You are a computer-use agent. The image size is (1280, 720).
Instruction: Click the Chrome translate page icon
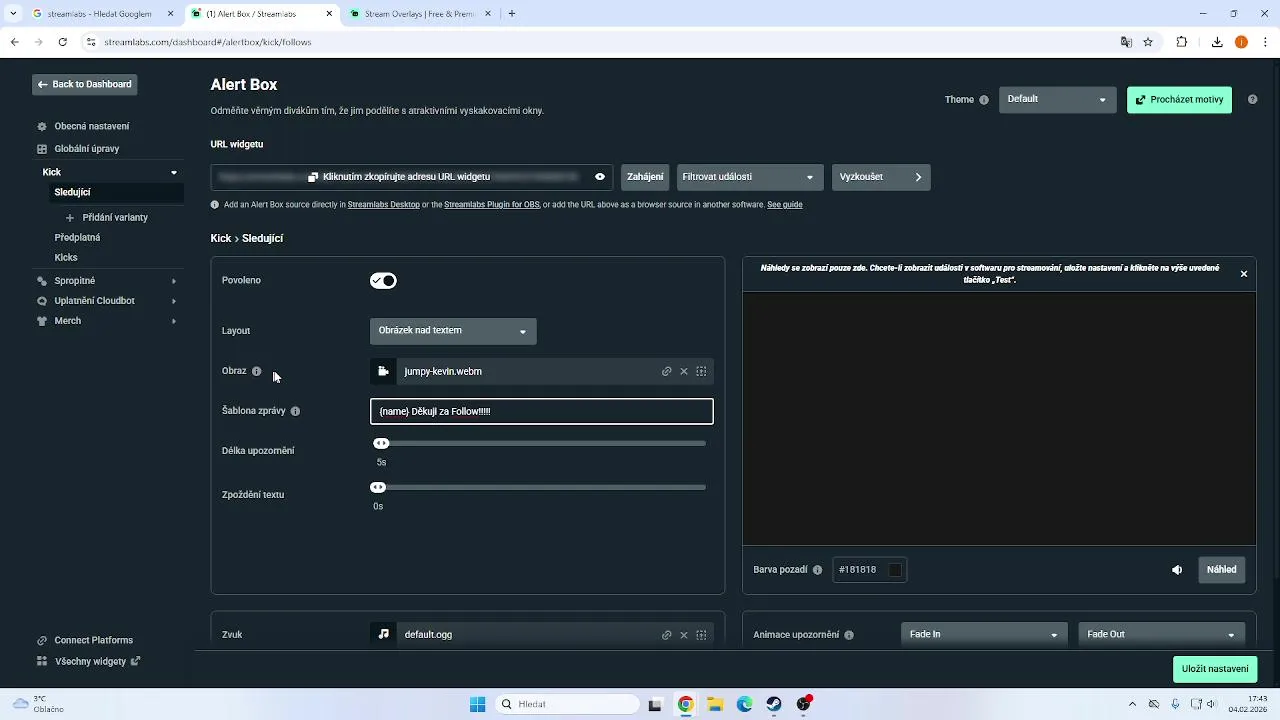tap(1126, 42)
